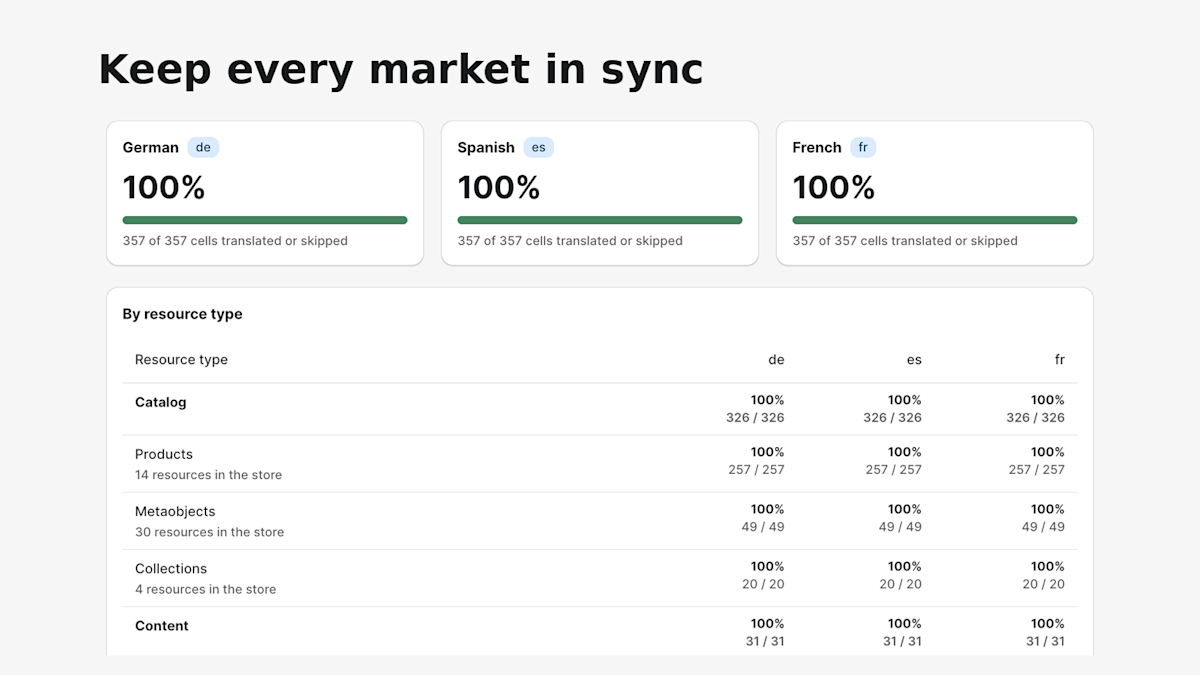Click the 'fr' badge on French card
The width and height of the screenshot is (1200, 675).
click(863, 147)
